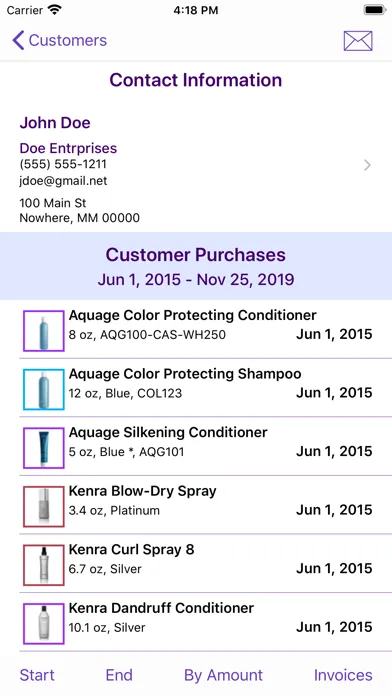
Task: Open Aquage Color Protecting Conditioner thumbnail
Action: click(44, 331)
